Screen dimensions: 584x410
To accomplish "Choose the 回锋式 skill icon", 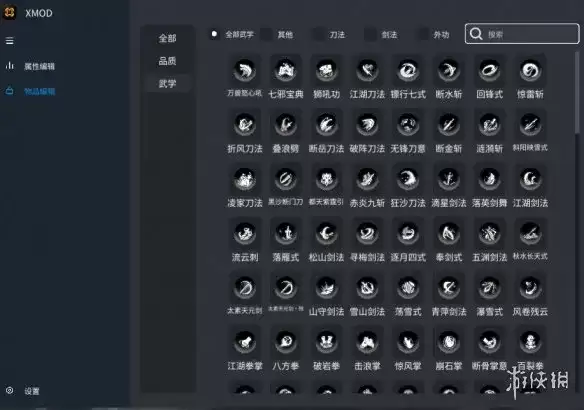I will (489, 70).
